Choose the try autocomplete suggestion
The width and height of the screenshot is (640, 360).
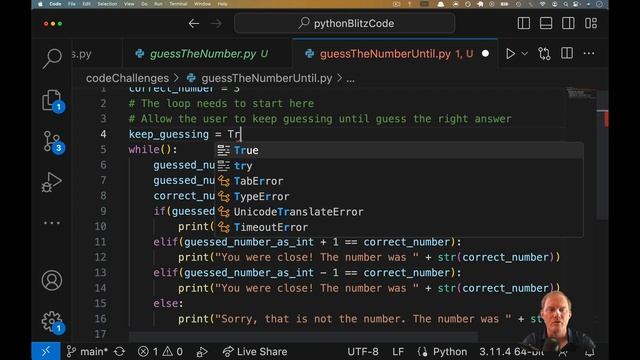click(398, 166)
